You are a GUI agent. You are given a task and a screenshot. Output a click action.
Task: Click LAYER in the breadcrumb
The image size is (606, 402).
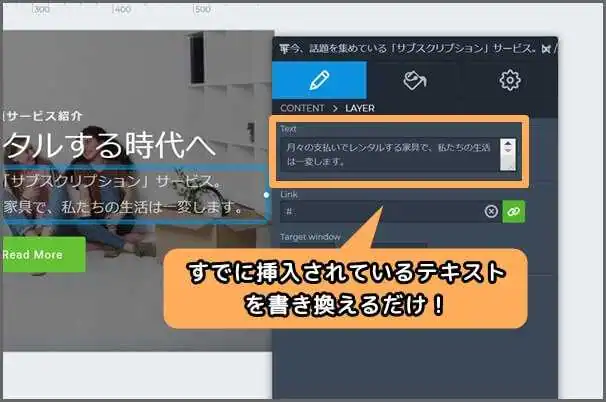[360, 108]
